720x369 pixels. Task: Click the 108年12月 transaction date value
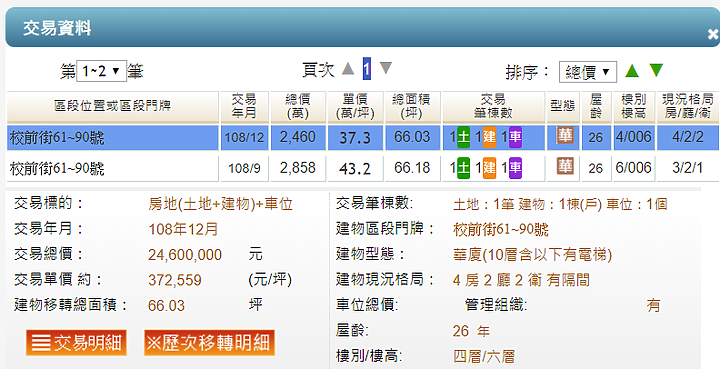pyautogui.click(x=184, y=229)
